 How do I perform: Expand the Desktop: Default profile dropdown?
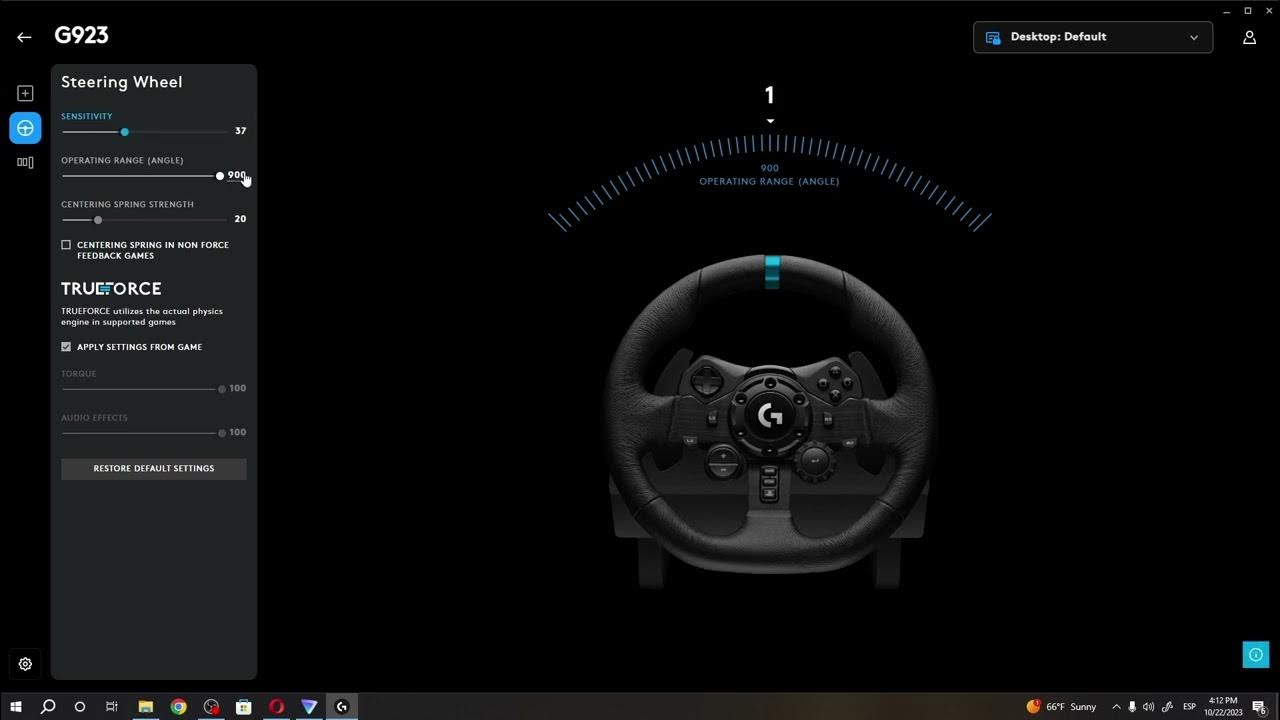(x=1092, y=37)
